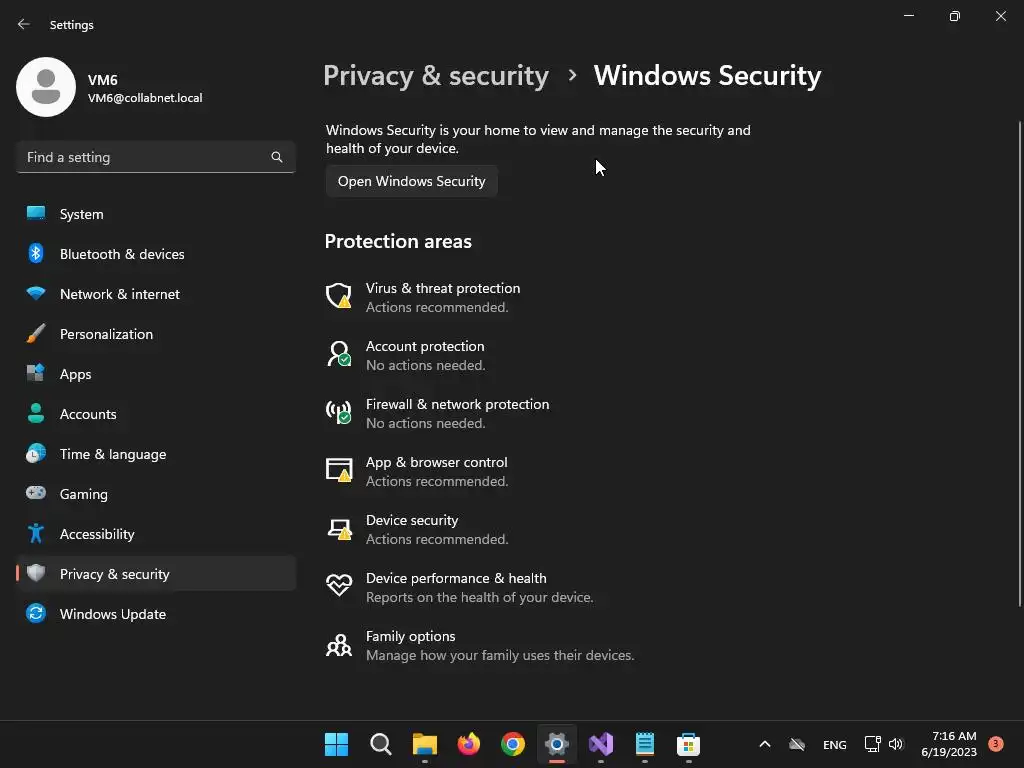Screen dimensions: 1024x768
Task: Click App & browser control window icon
Action: (338, 470)
